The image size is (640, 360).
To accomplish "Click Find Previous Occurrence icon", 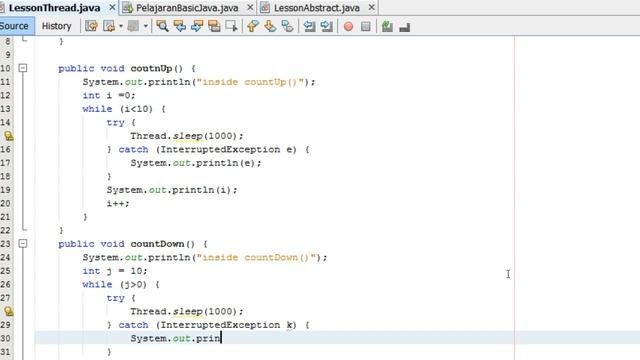I will [x=180, y=27].
